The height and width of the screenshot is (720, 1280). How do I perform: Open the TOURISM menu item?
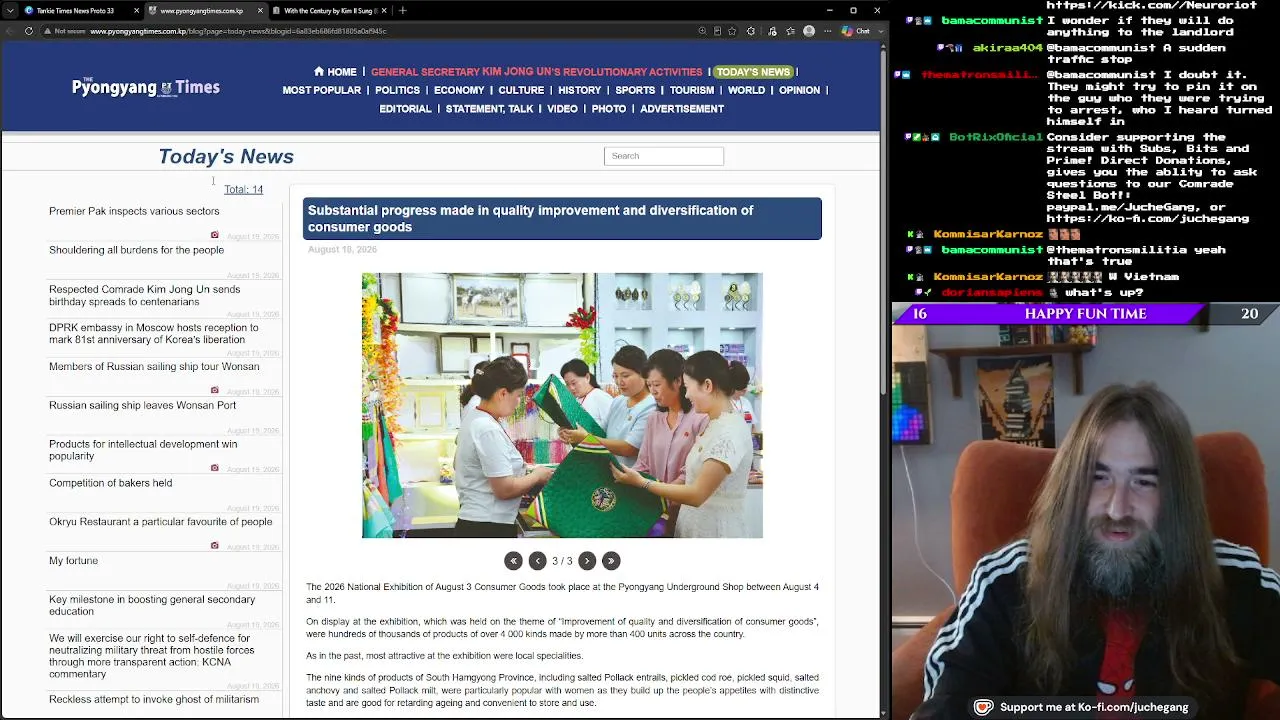[x=692, y=90]
